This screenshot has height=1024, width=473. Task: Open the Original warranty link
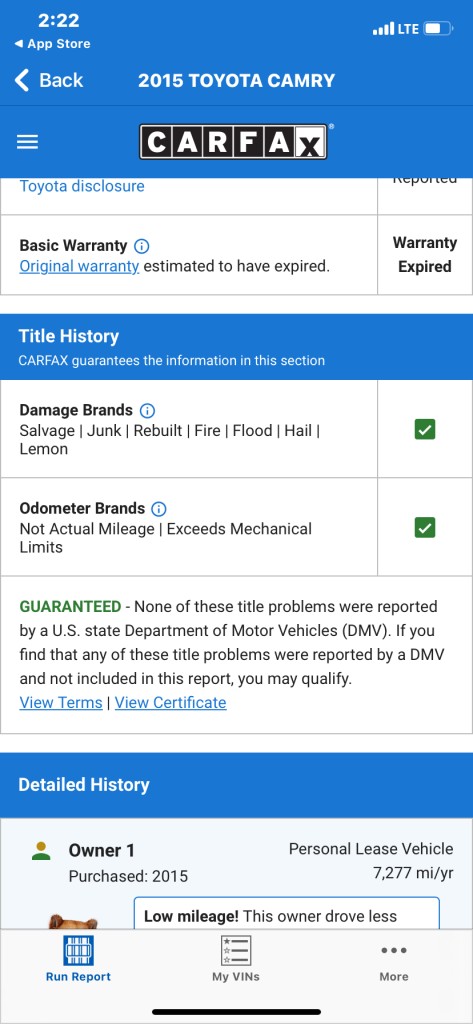[79, 266]
